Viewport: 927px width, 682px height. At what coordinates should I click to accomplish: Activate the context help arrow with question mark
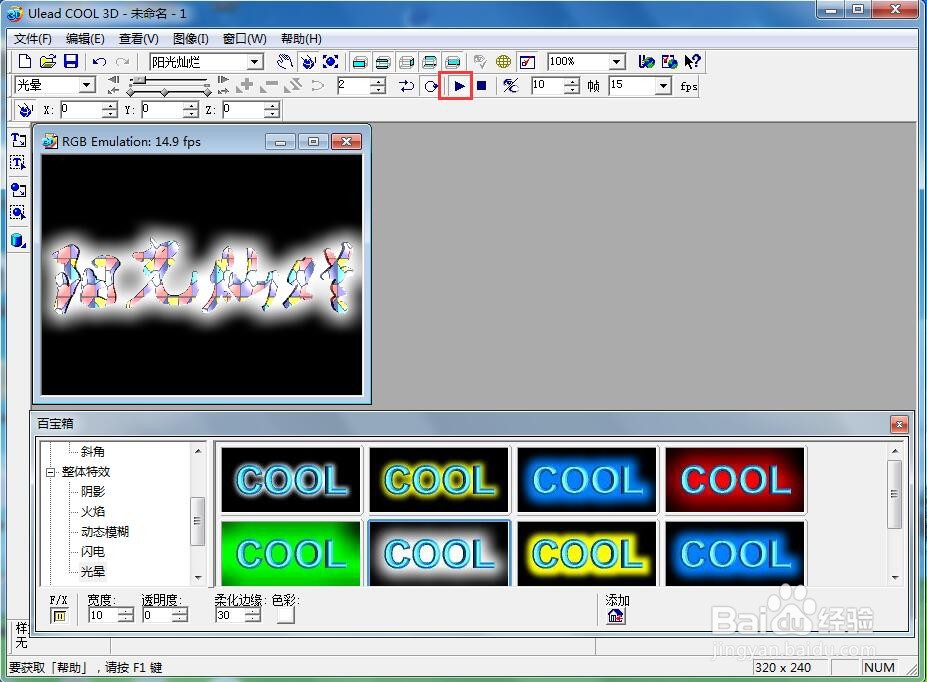(x=692, y=61)
